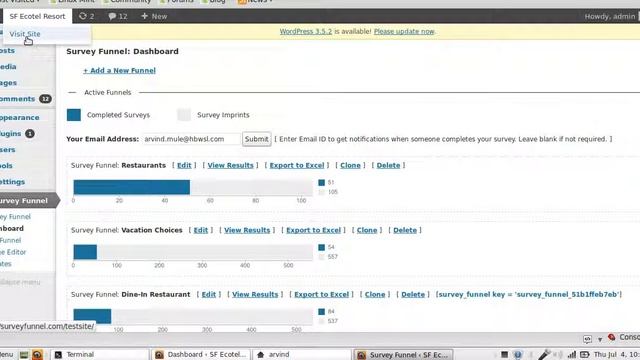Click the Restaurants blue progress bar
Screen dimensions: 640x360
pos(131,187)
